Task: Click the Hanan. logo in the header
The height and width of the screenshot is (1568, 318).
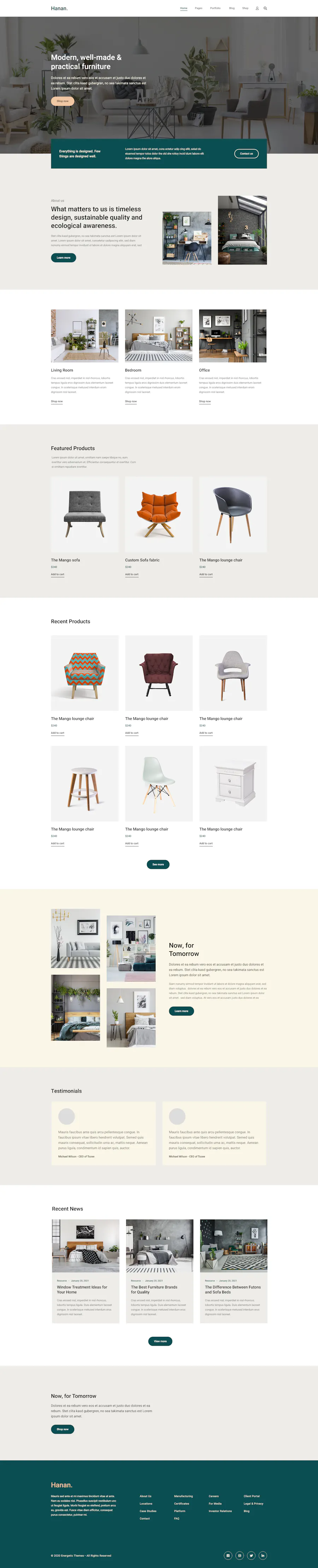Action: click(x=59, y=8)
